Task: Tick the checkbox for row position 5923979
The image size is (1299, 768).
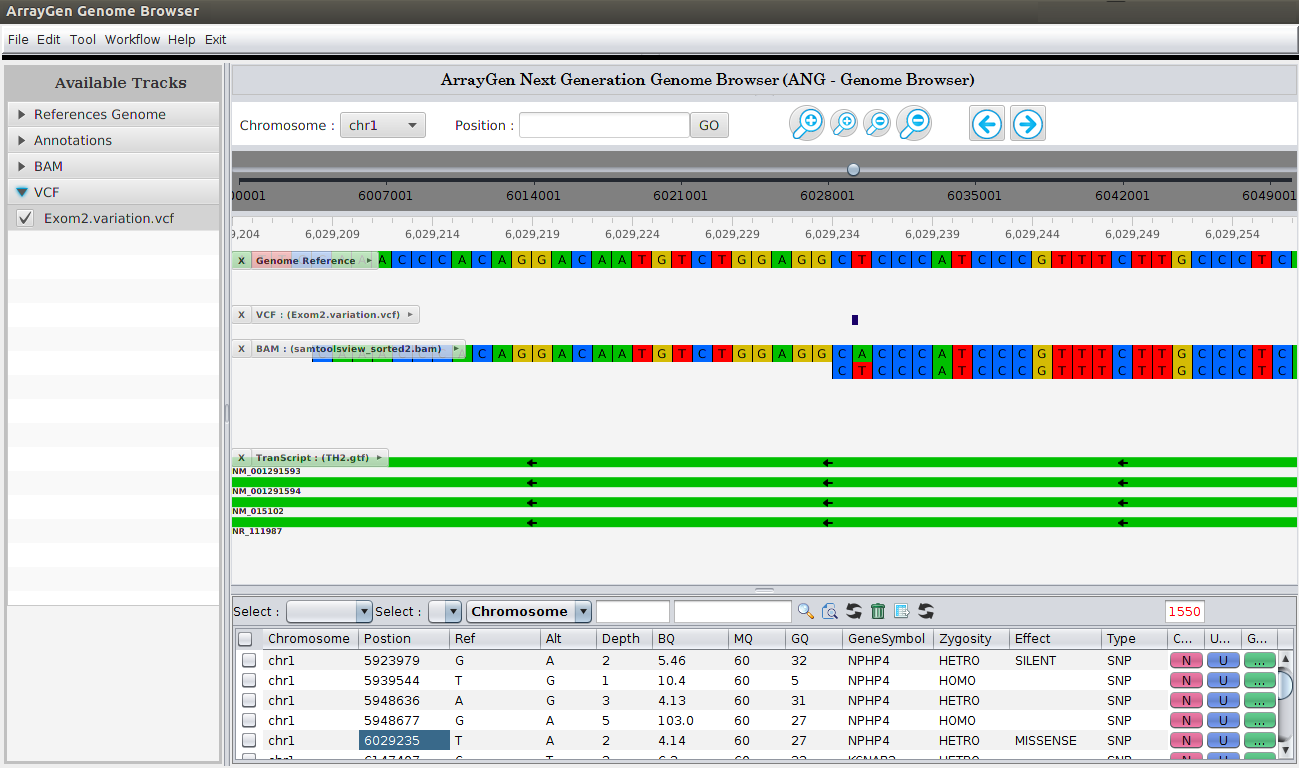Action: [x=249, y=660]
